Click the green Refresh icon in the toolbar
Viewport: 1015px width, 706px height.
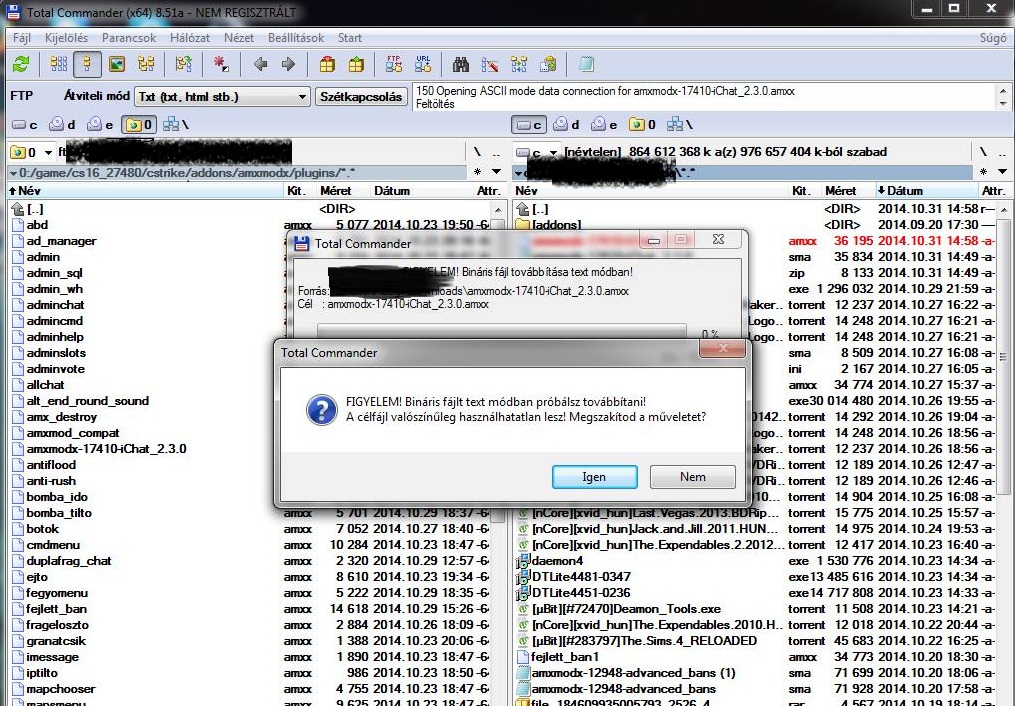(21, 64)
